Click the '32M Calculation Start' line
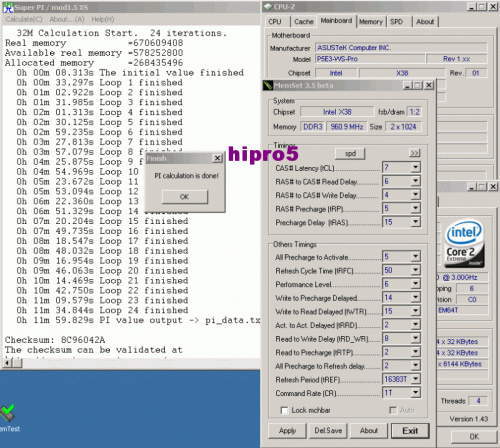The width and height of the screenshot is (500, 448). click(x=122, y=33)
